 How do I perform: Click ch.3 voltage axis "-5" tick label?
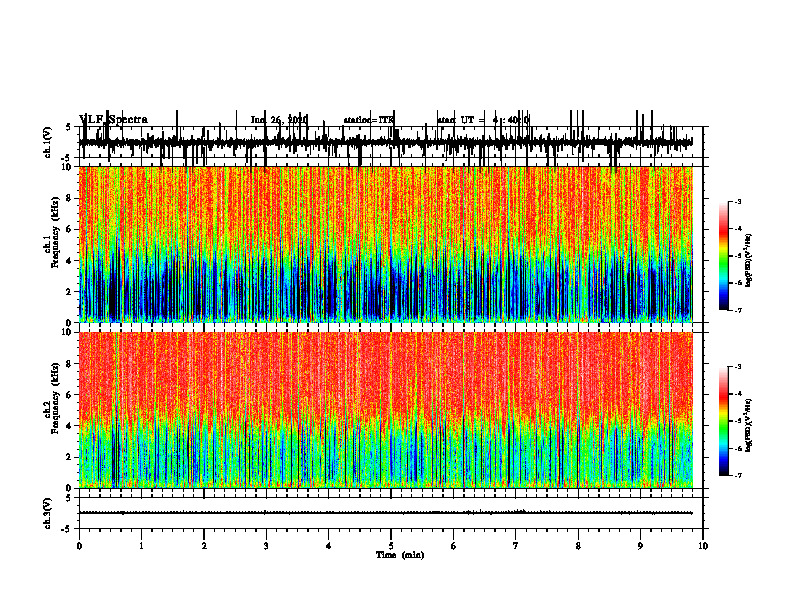[67, 529]
